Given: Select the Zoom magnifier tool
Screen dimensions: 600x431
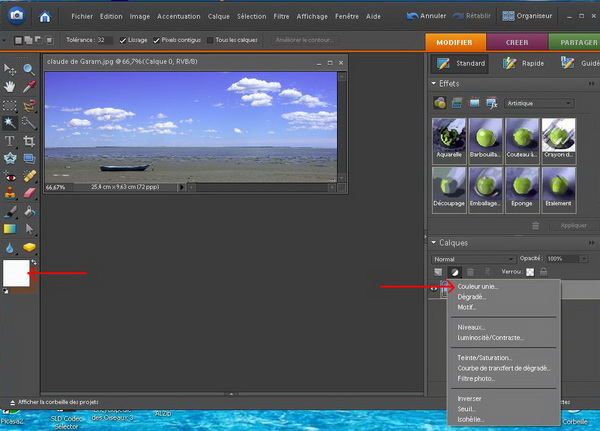Looking at the screenshot, I should [29, 70].
